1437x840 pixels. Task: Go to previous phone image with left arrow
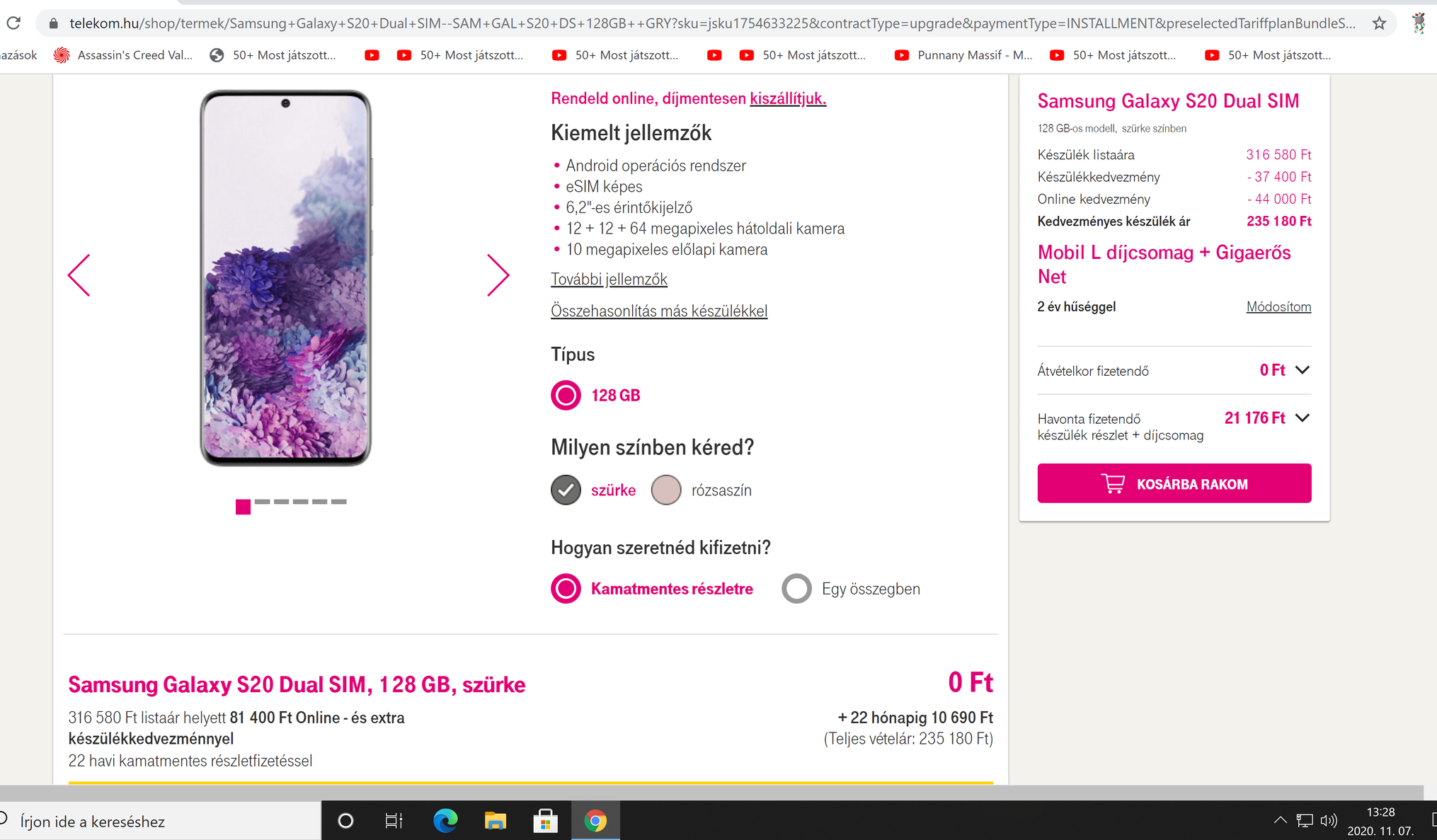pos(79,275)
